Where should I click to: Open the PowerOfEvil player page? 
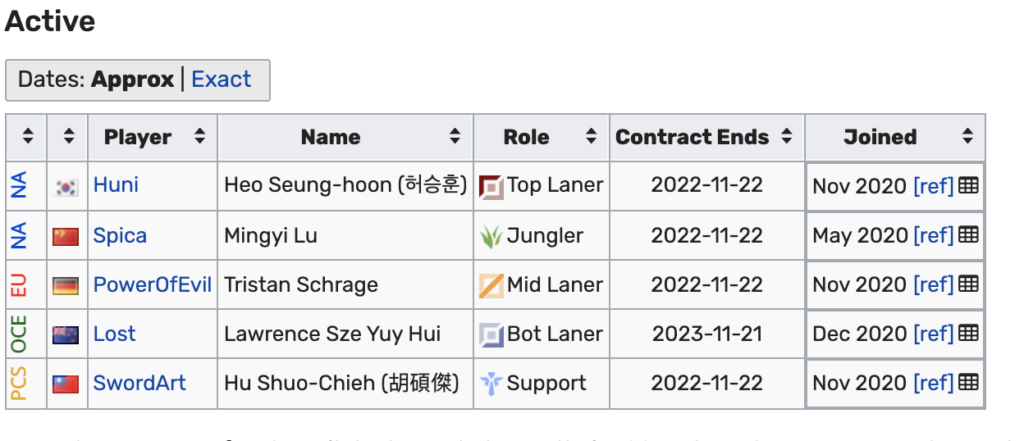(x=152, y=285)
